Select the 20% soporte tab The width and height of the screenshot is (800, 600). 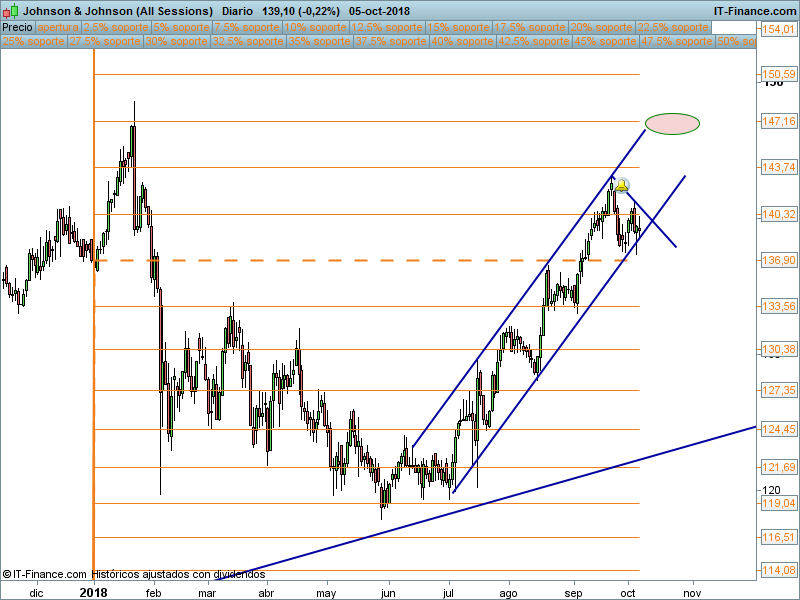(601, 28)
